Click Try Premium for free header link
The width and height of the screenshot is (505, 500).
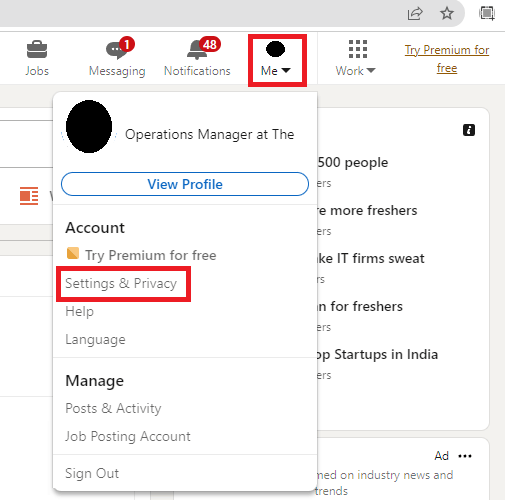coord(447,59)
